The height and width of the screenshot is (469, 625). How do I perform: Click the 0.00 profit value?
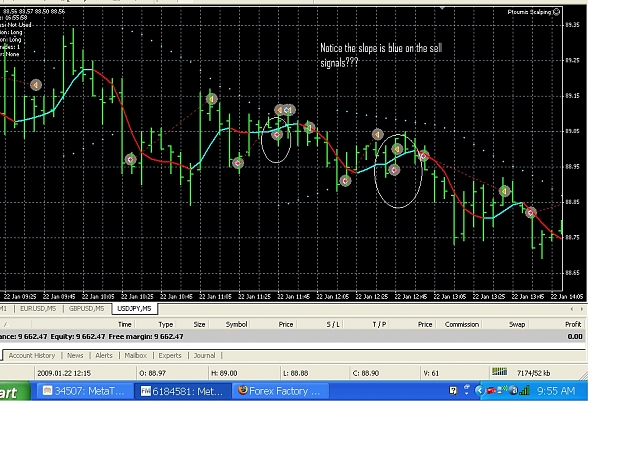tap(575, 337)
